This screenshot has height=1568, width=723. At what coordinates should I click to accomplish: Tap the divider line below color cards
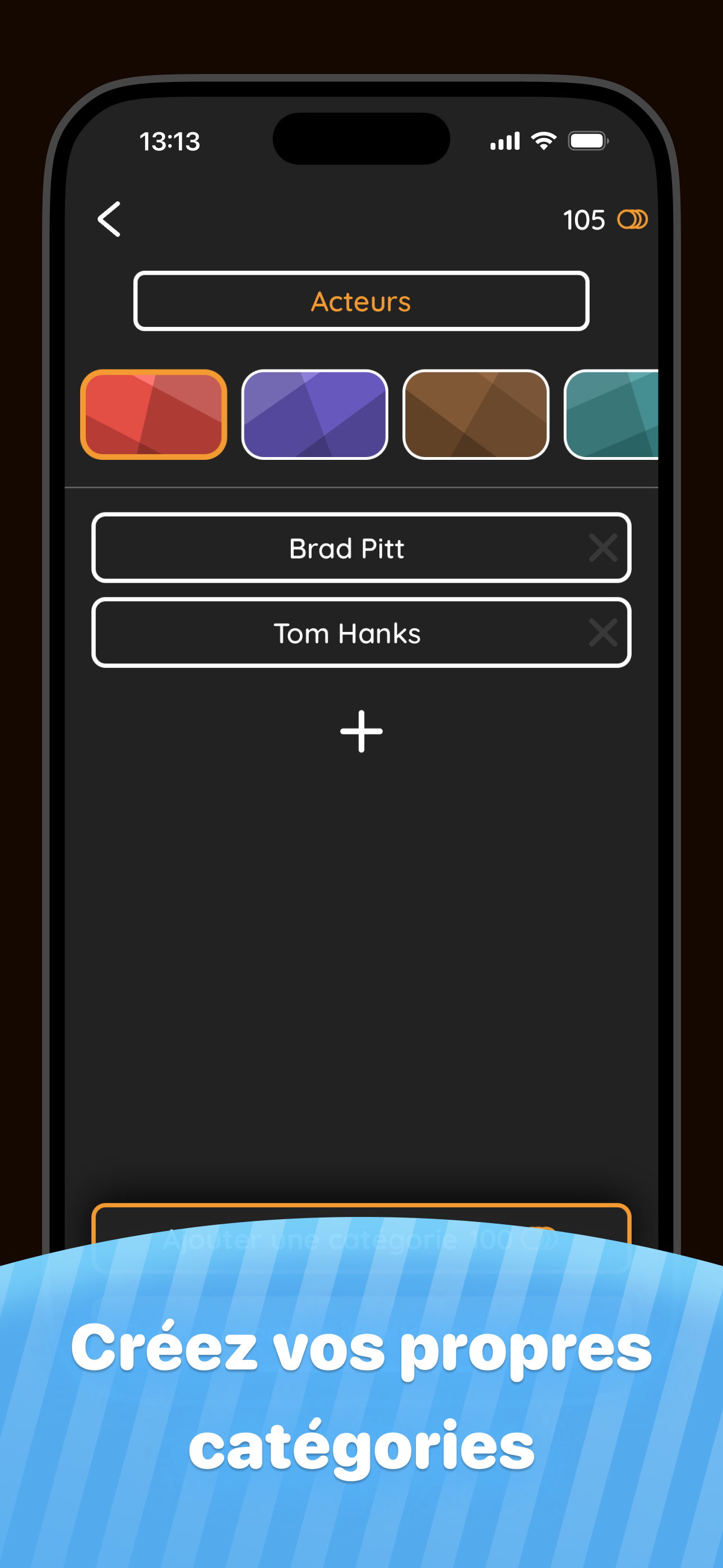[361, 487]
